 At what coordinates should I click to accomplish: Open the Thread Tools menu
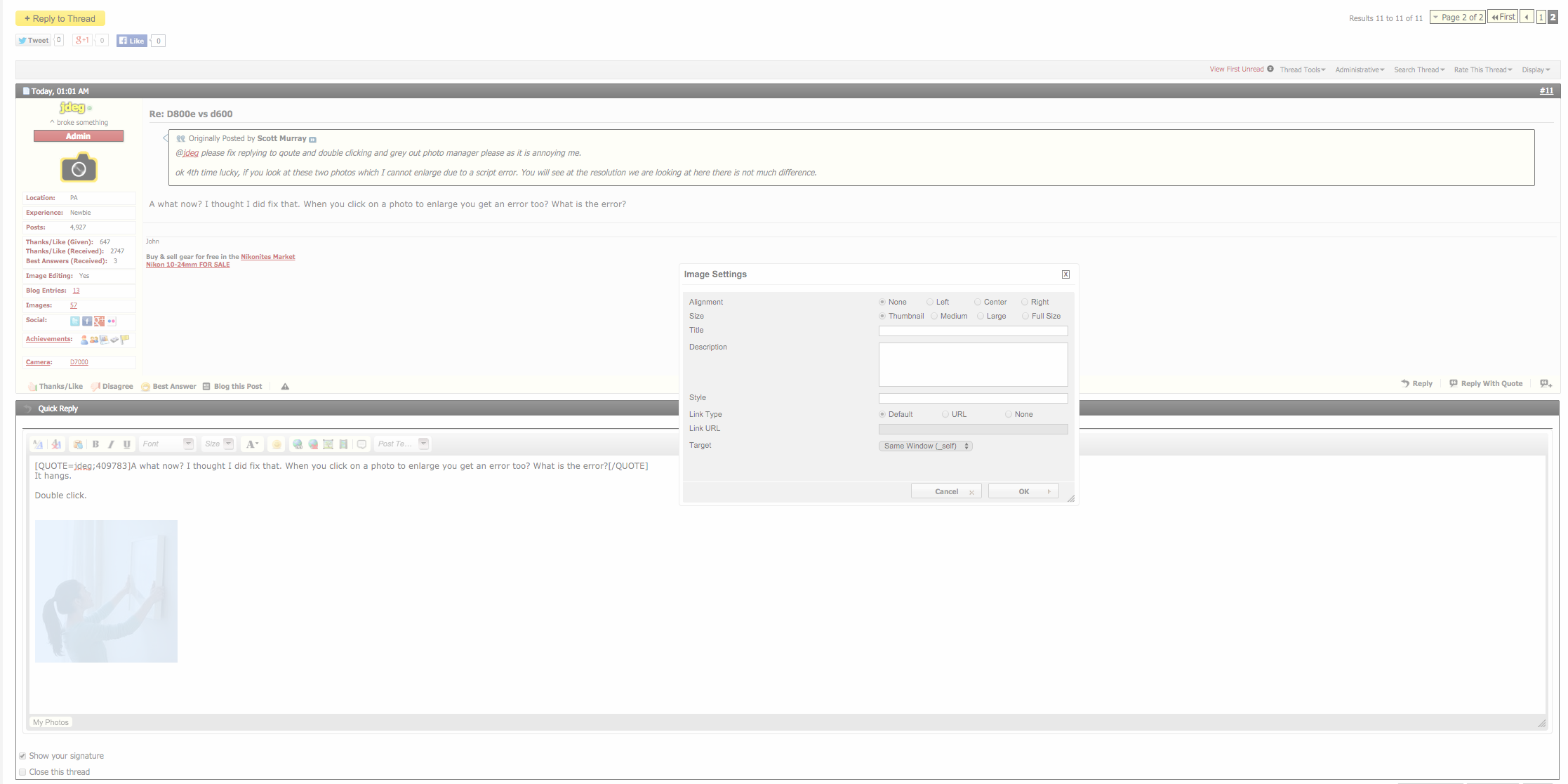point(1302,69)
